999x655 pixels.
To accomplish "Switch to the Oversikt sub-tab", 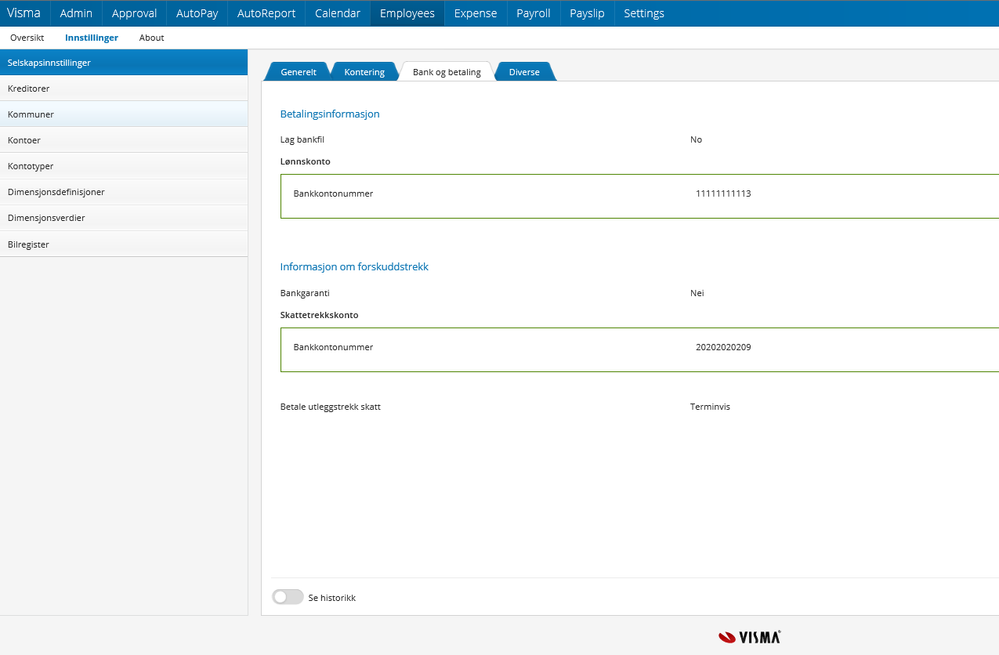I will pos(27,38).
